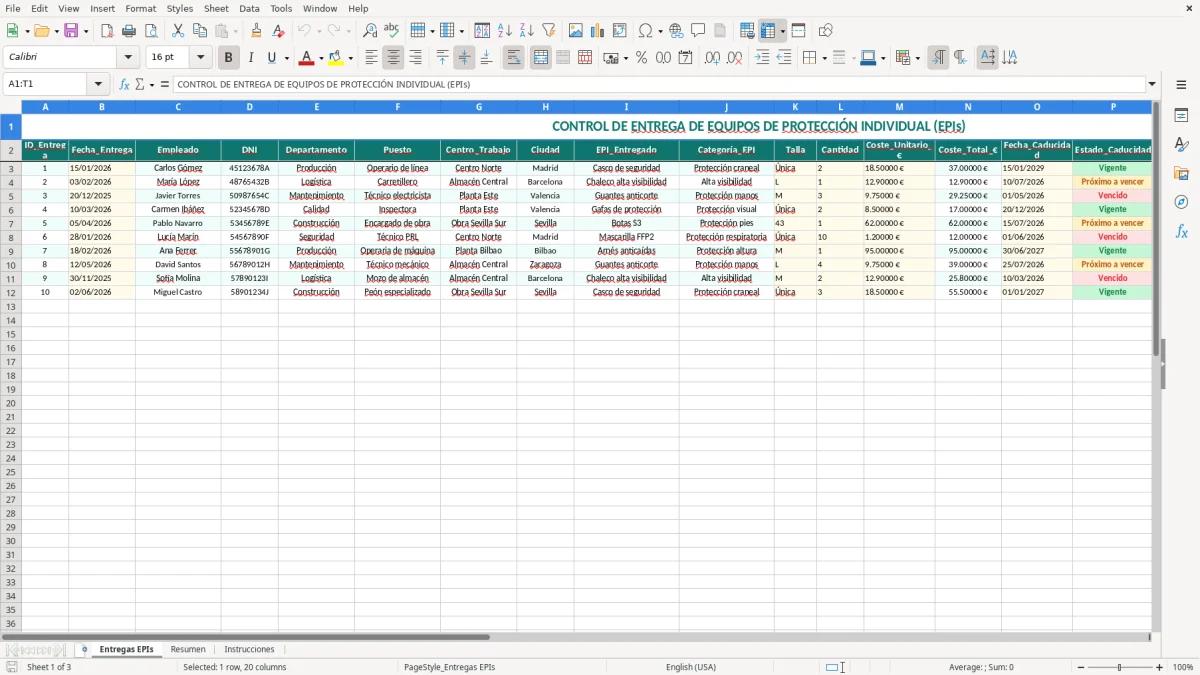Open the borders dropdown arrow
Screen dimensions: 1200x675
823,58
